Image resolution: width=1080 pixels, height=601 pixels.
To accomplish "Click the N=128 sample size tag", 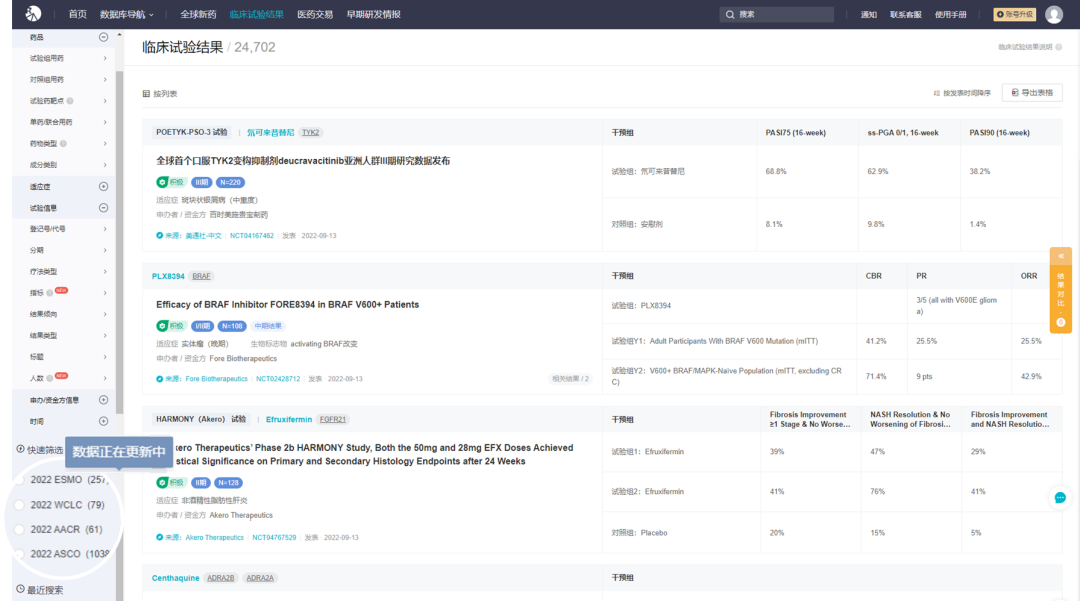I will point(228,483).
